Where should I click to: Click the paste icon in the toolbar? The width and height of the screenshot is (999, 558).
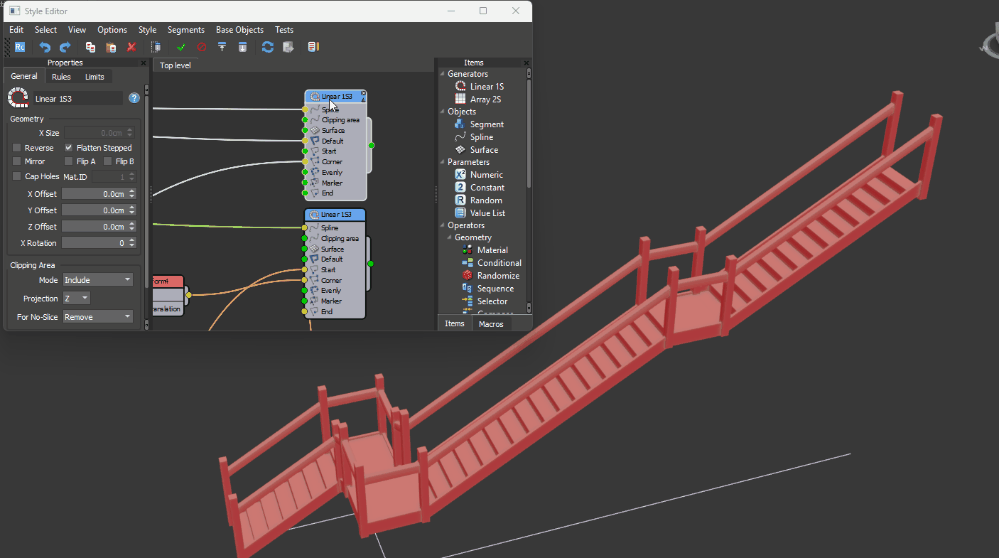pos(111,47)
